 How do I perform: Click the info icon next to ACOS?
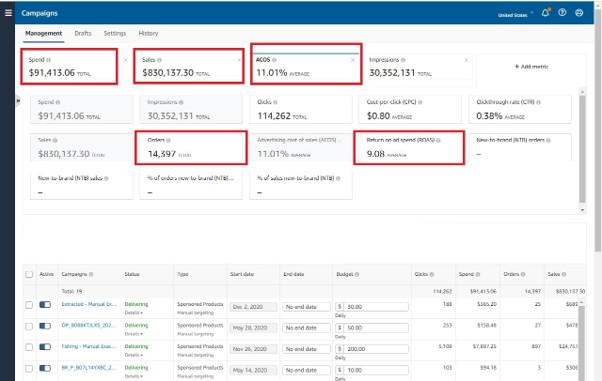(x=274, y=60)
